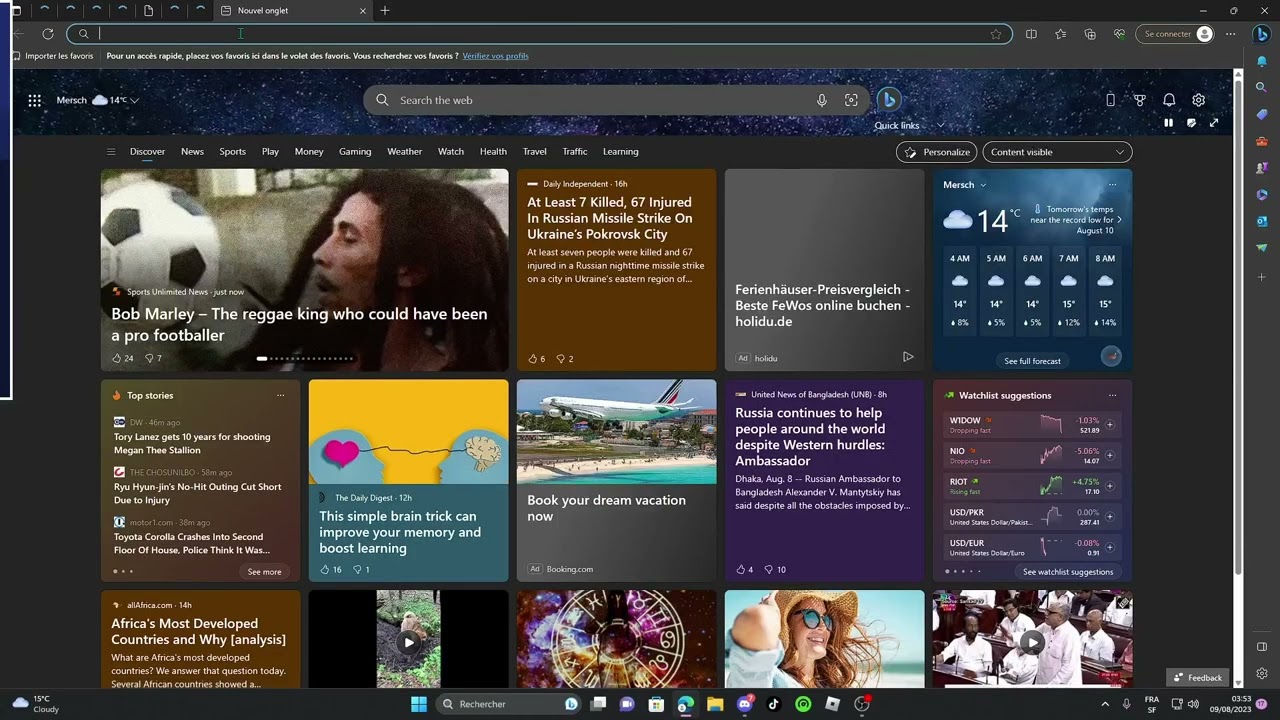Screen dimensions: 1280x720
Task: Open the split screen view icon
Action: (x=1031, y=34)
